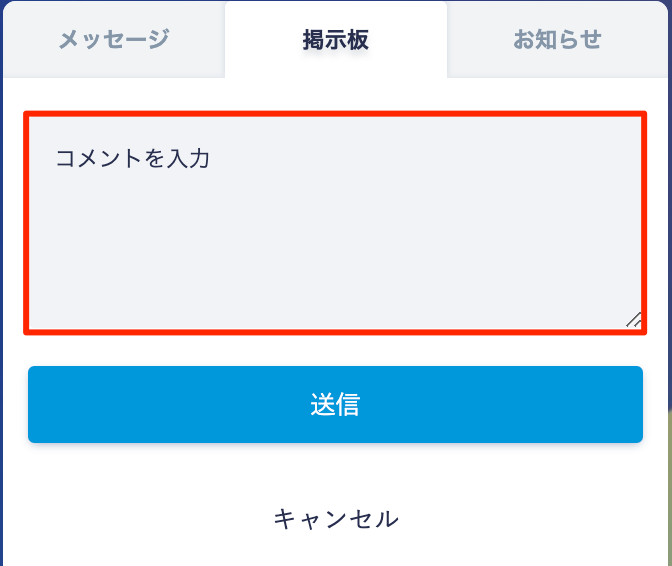Choose the leftmost tab, メッセージ
The height and width of the screenshot is (566, 672).
click(113, 40)
